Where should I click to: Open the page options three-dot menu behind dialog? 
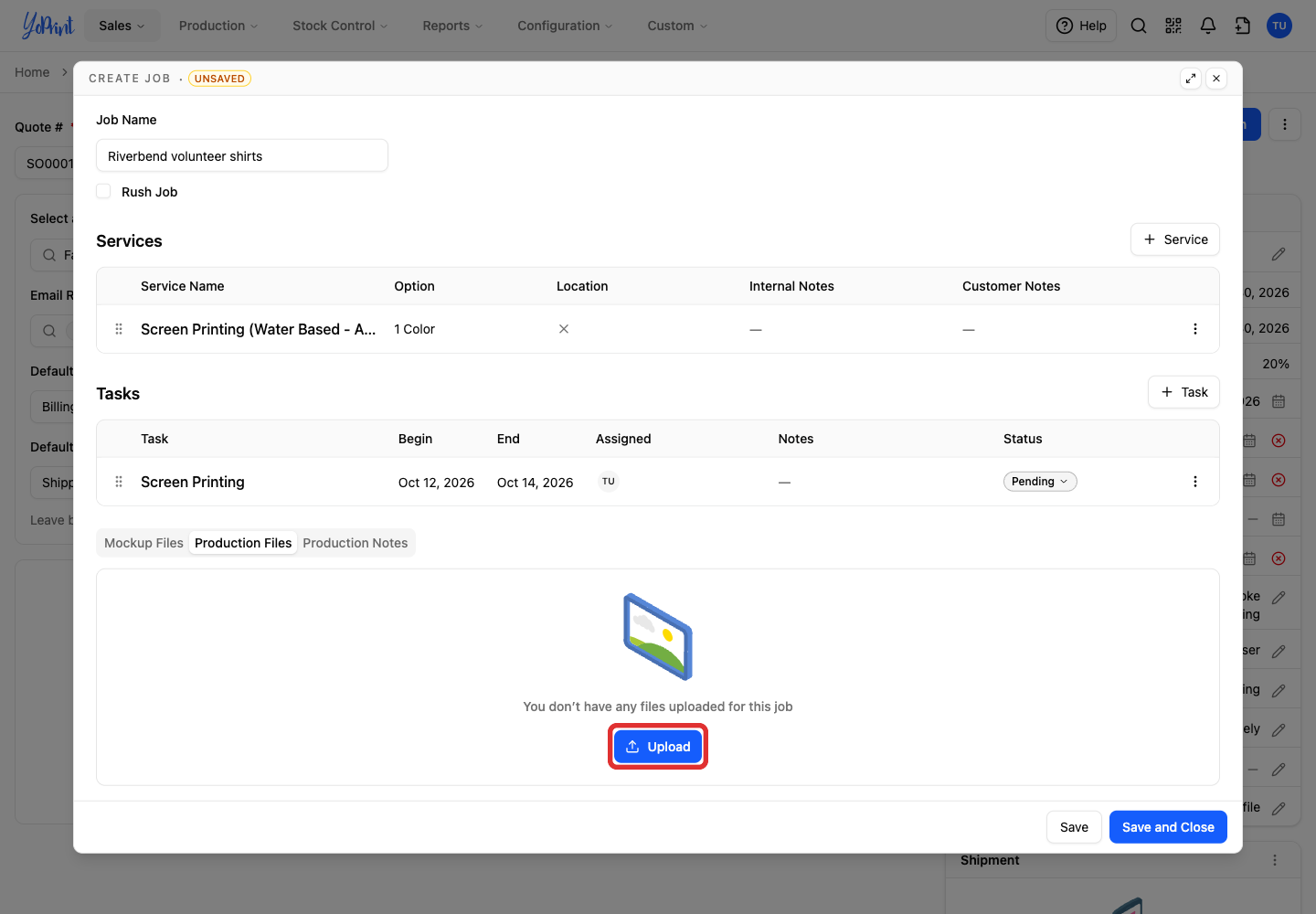[1285, 124]
